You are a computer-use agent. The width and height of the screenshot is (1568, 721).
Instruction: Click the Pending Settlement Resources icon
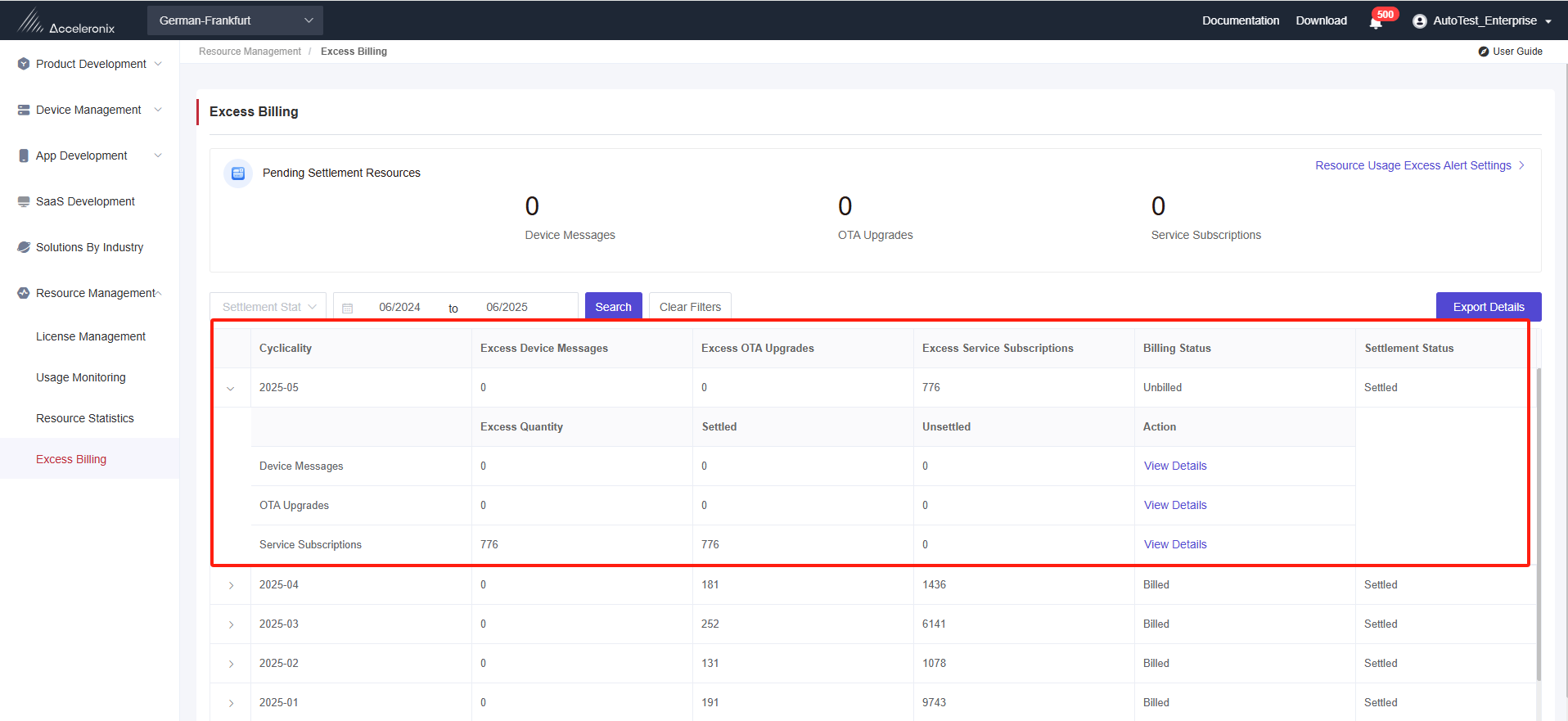pyautogui.click(x=238, y=173)
